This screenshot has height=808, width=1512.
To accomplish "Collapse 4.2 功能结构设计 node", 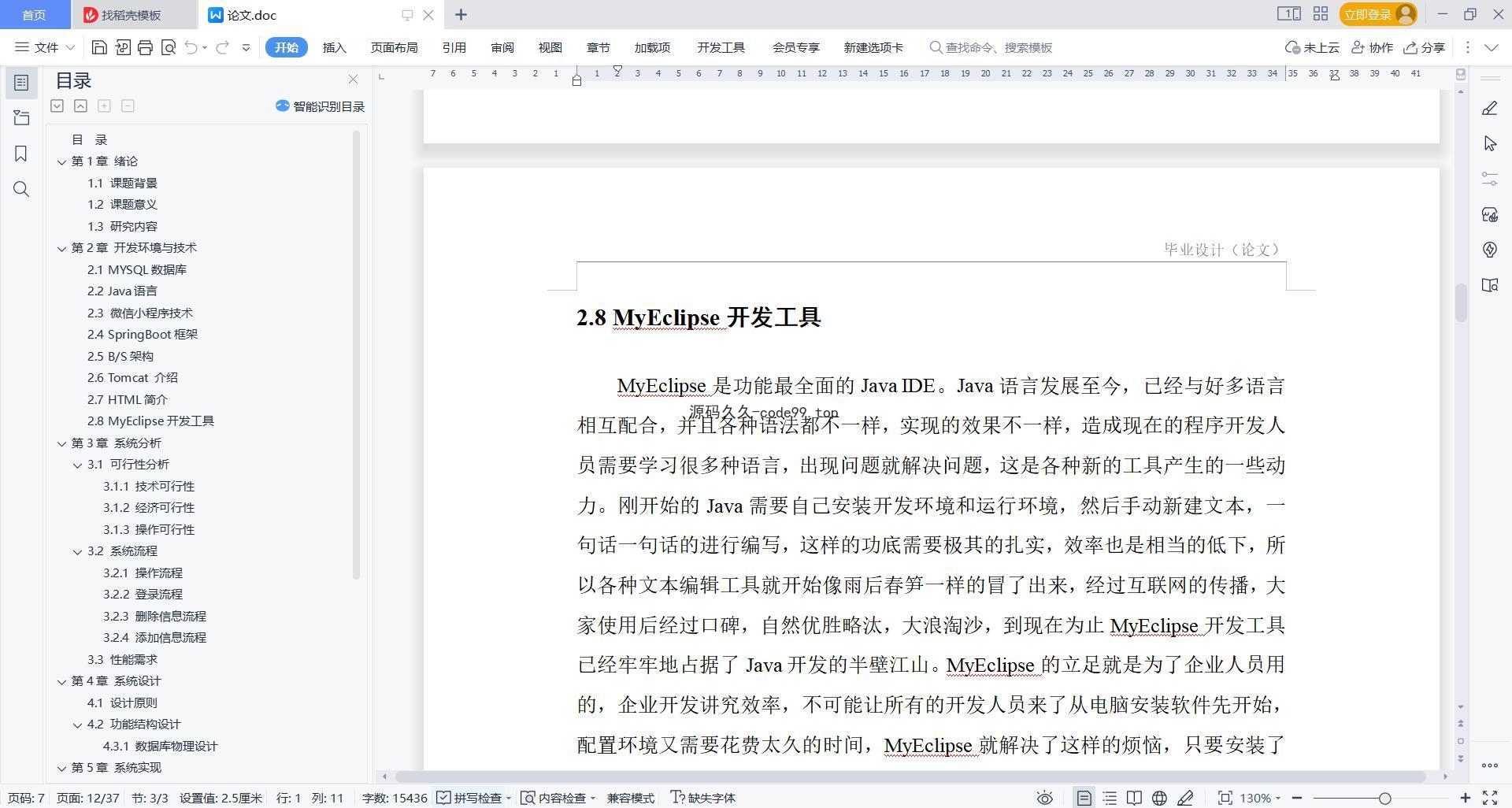I will tap(77, 725).
